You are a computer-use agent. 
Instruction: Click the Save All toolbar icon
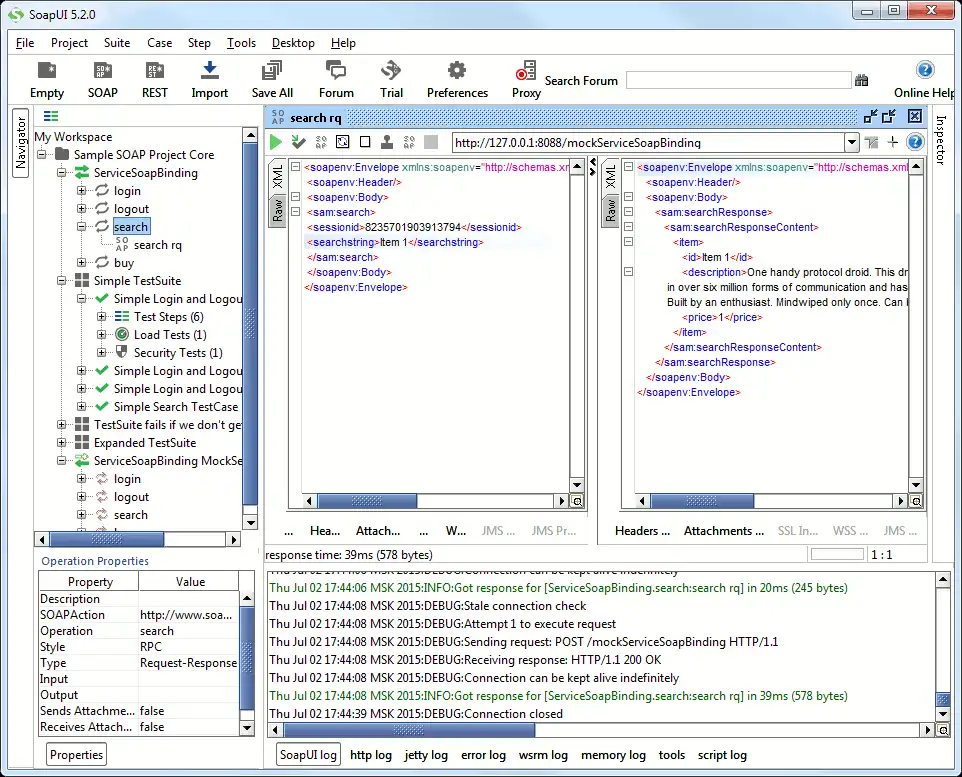coord(271,80)
